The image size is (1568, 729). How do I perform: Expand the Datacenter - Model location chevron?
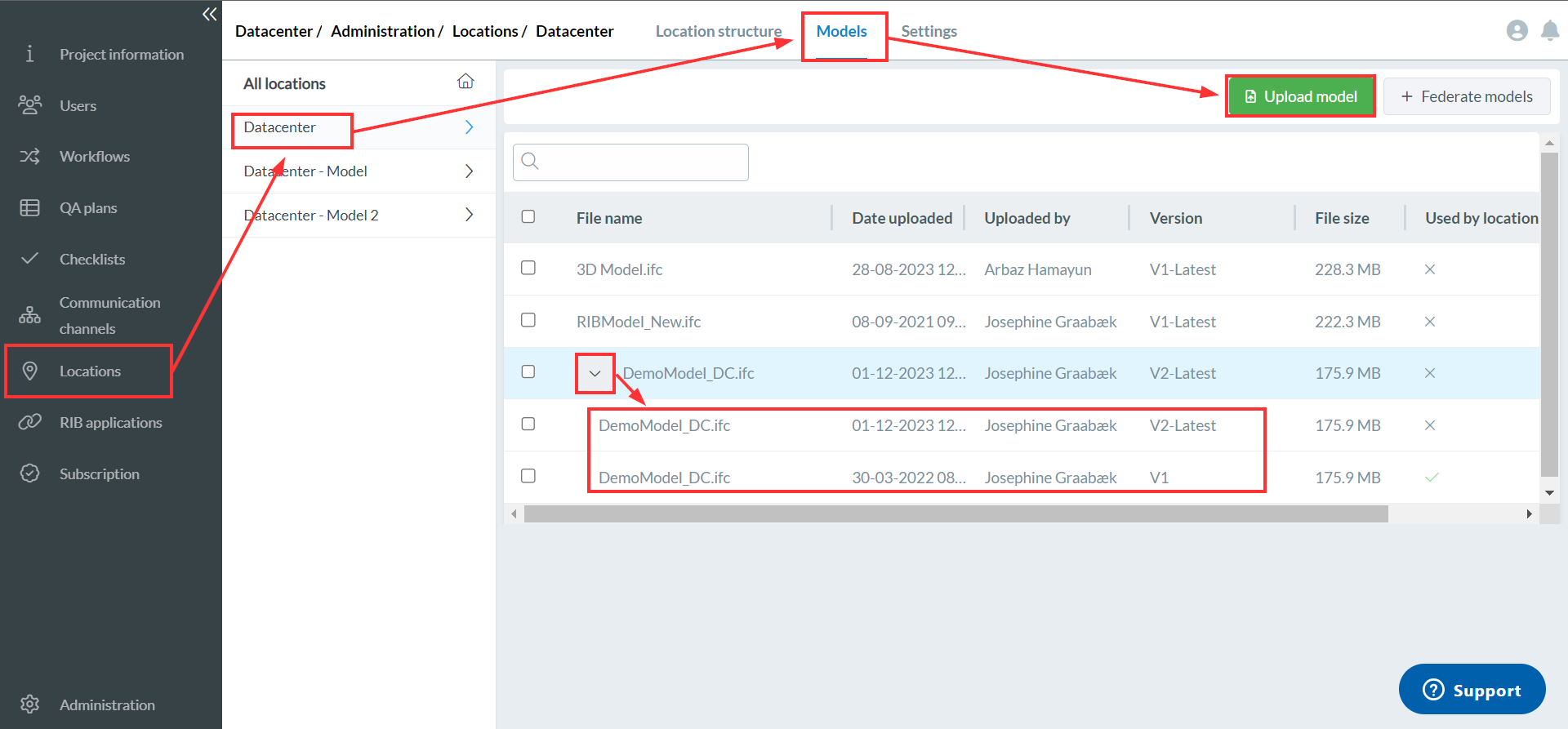tap(469, 171)
